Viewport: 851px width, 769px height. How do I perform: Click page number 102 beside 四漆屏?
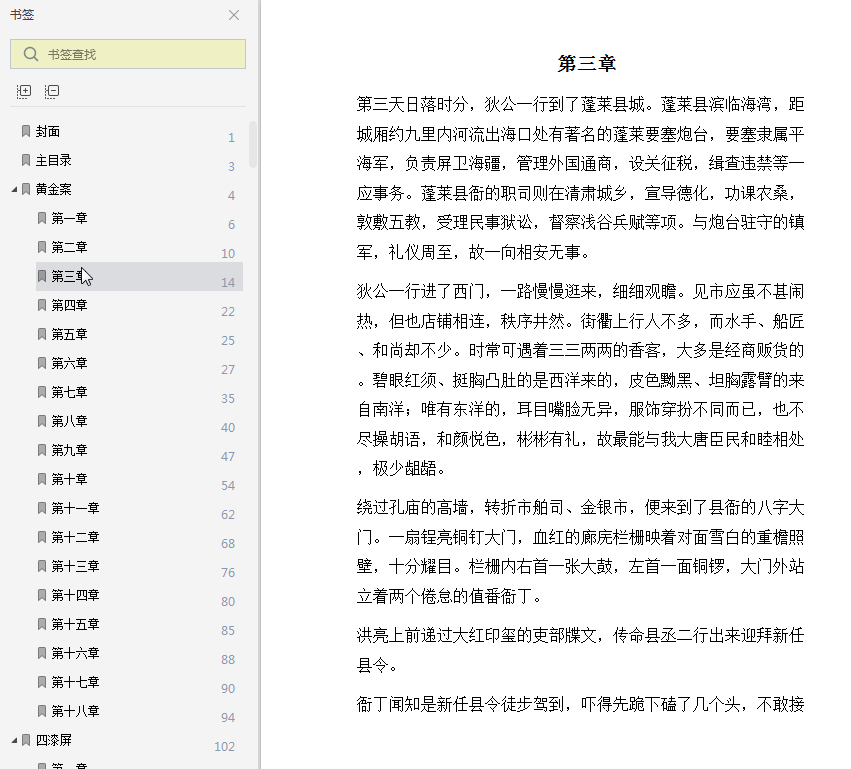(x=225, y=747)
